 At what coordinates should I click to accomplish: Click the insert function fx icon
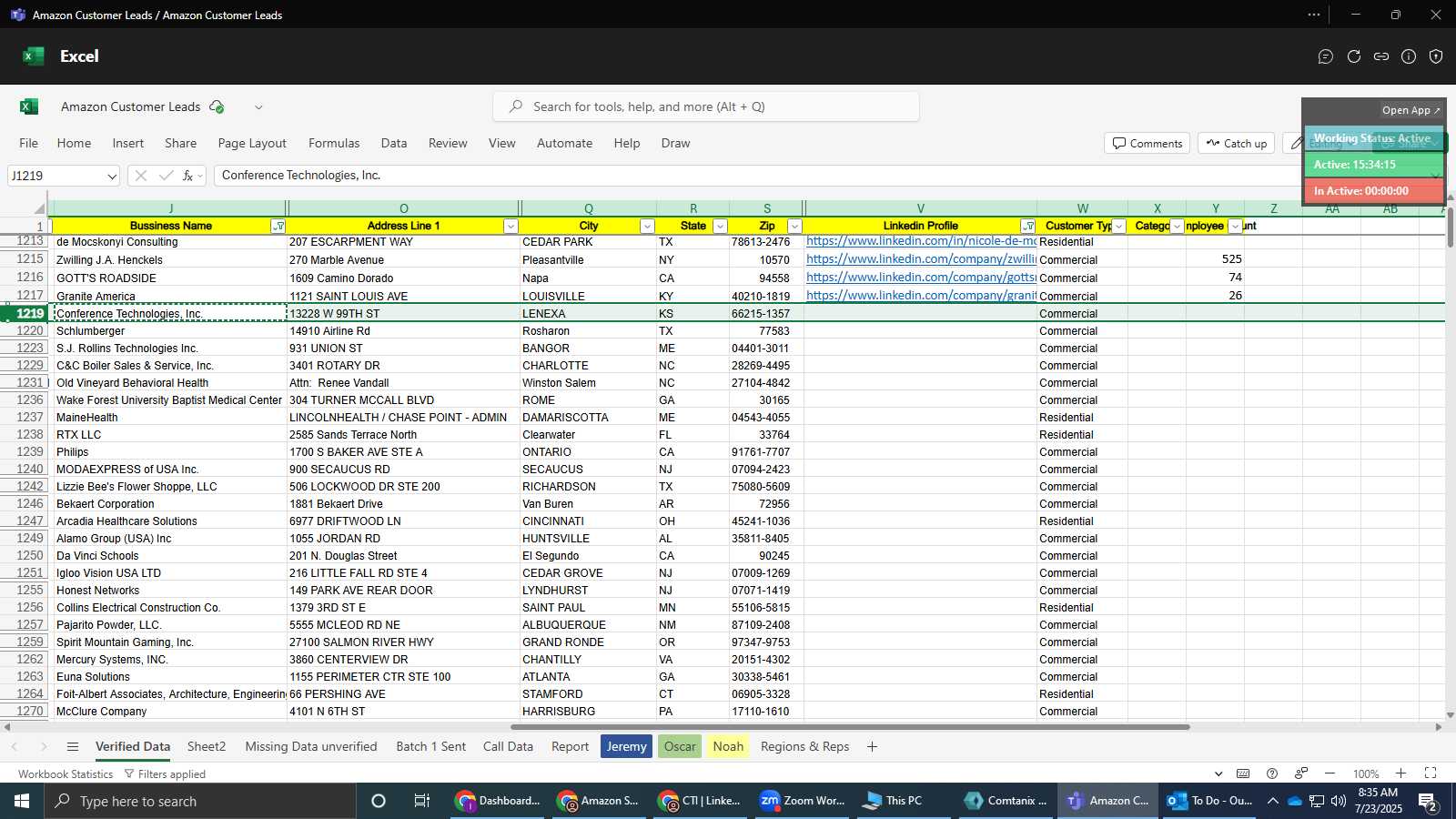[x=188, y=176]
